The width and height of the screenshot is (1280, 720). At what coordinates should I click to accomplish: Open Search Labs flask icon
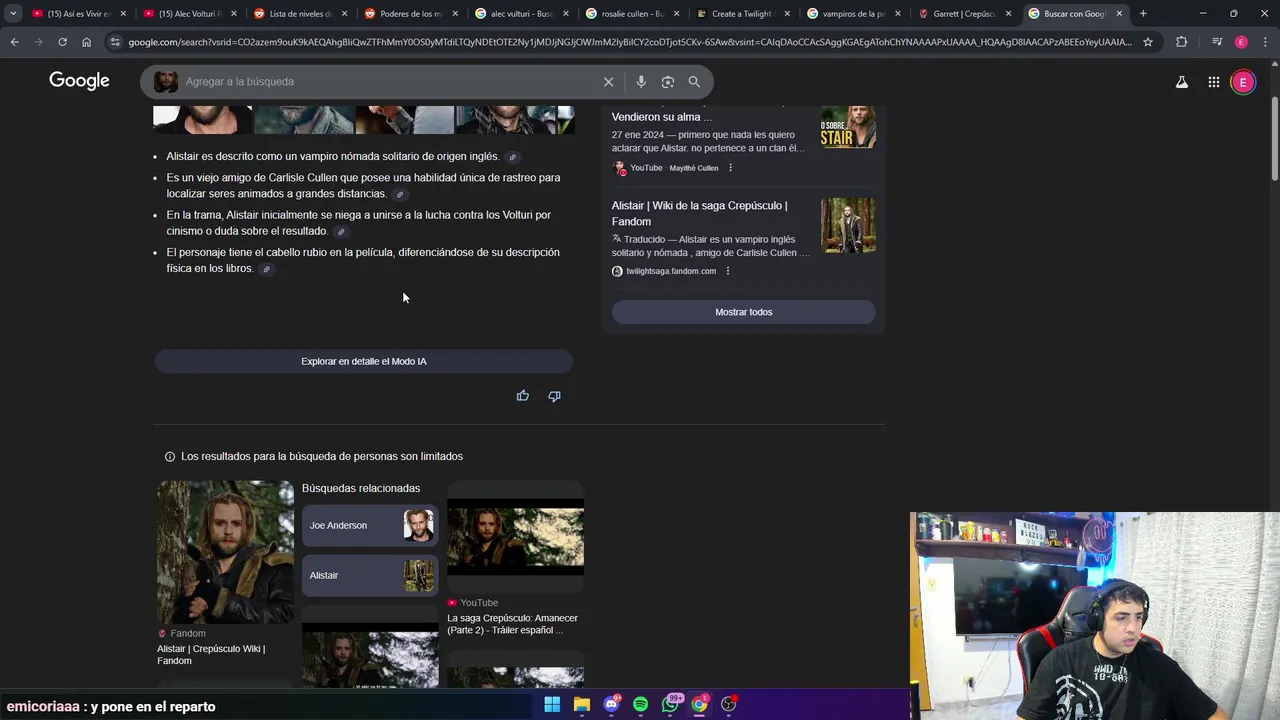pos(1182,82)
